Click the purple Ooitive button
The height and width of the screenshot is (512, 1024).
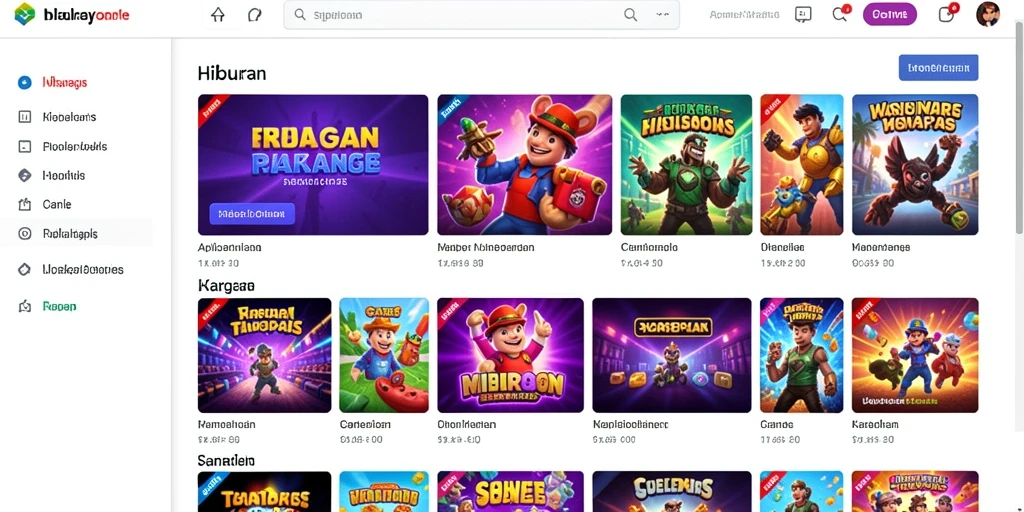tap(889, 14)
